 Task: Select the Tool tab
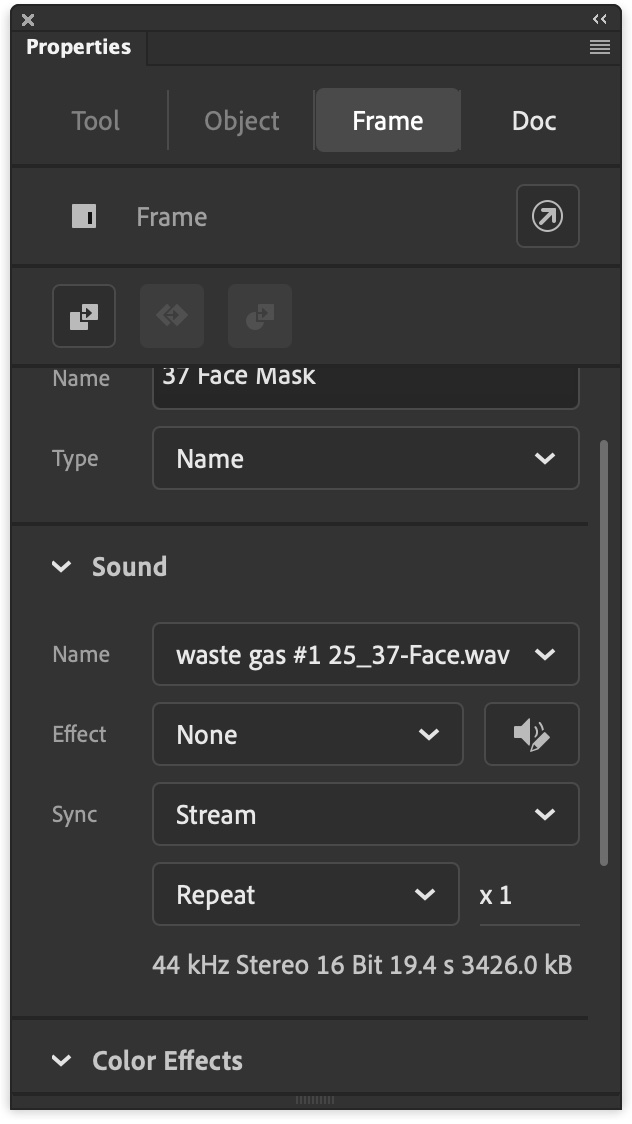(95, 120)
